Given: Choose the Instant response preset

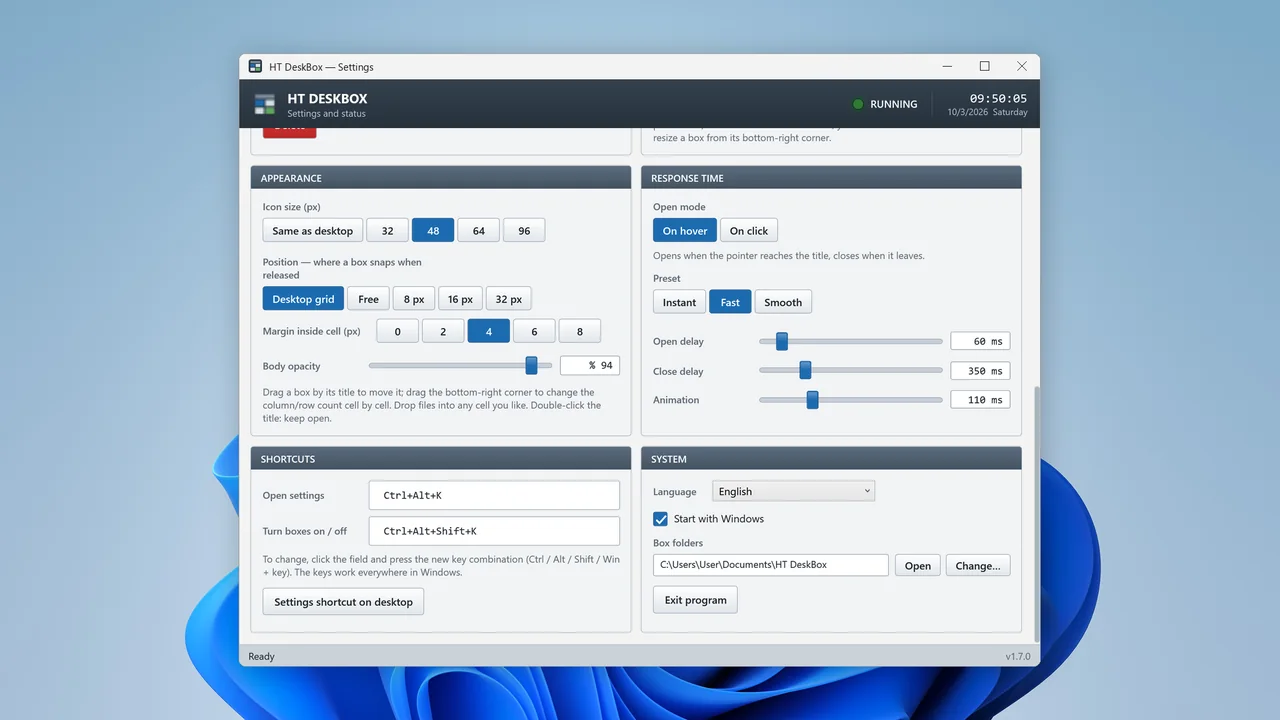Looking at the screenshot, I should click(679, 302).
